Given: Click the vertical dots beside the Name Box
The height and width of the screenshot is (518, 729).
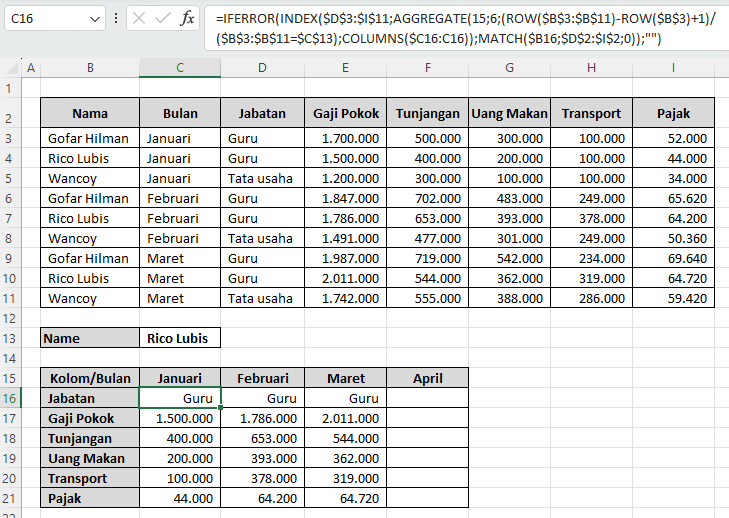Looking at the screenshot, I should point(117,19).
